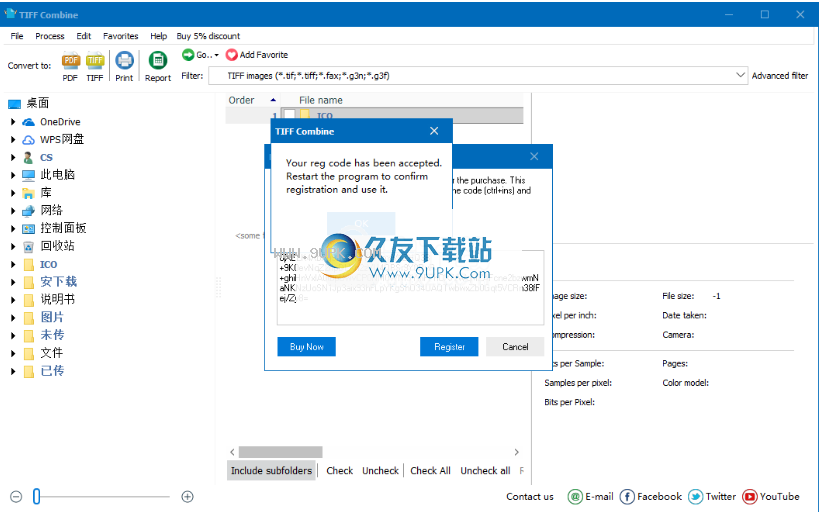The image size is (819, 512).
Task: Click the scroll right arrow of file list
Action: click(x=517, y=452)
